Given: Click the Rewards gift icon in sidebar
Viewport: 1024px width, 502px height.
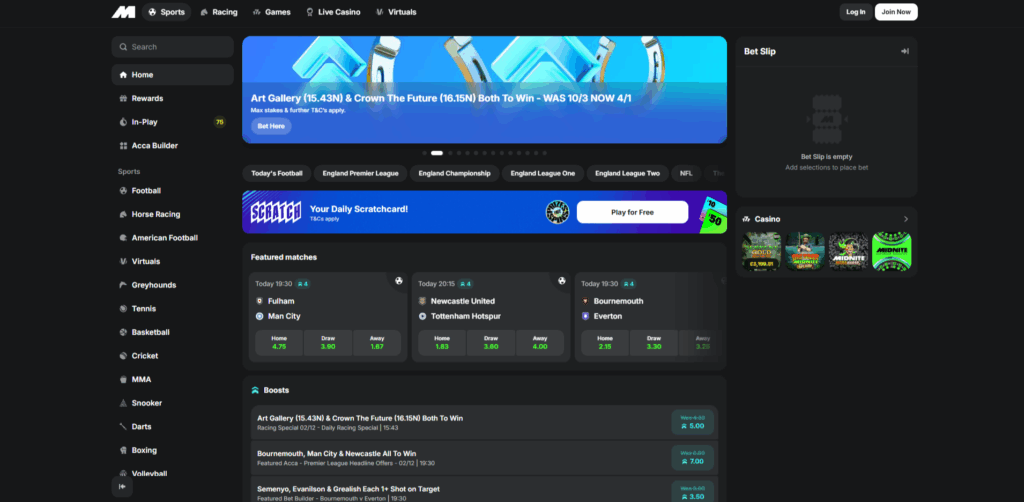Looking at the screenshot, I should [122, 99].
